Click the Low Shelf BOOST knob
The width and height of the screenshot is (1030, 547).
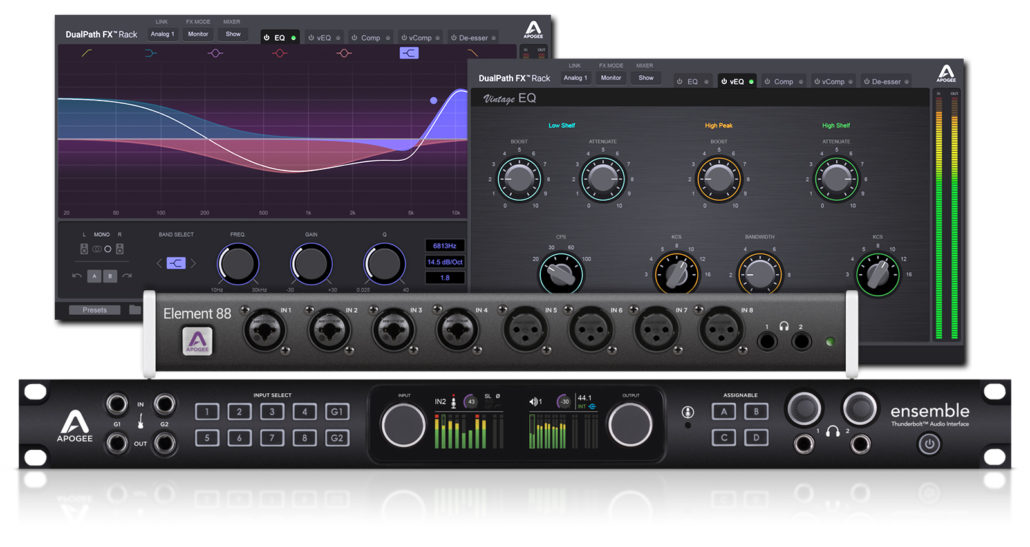coord(520,179)
